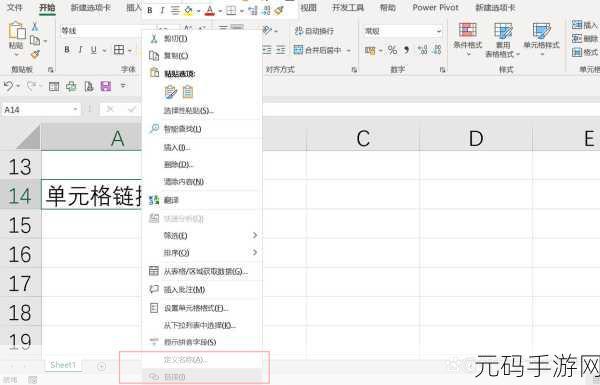
Task: Open the fill color dropdown in mini toolbar
Action: [199, 11]
